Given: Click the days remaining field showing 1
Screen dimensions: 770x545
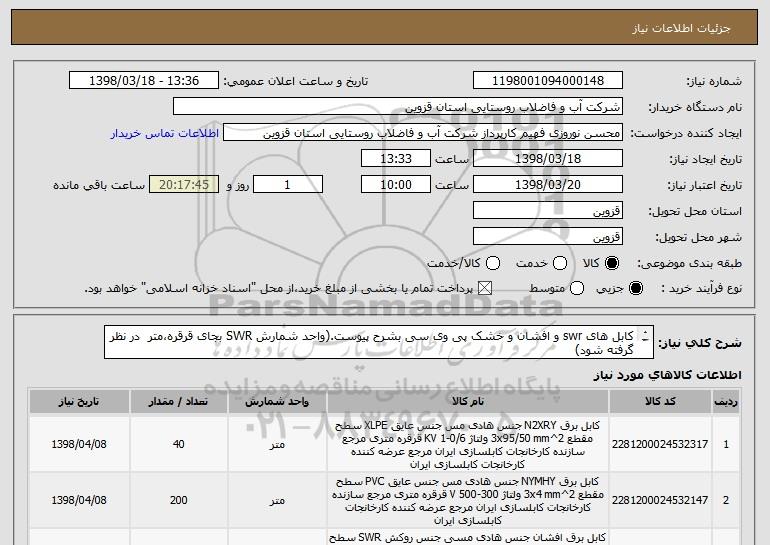Looking at the screenshot, I should [288, 185].
